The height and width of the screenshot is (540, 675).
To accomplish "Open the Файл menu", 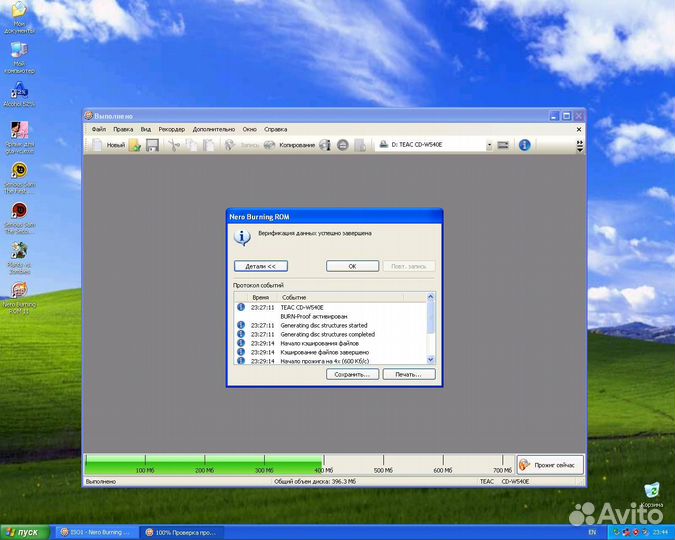I will pos(98,129).
